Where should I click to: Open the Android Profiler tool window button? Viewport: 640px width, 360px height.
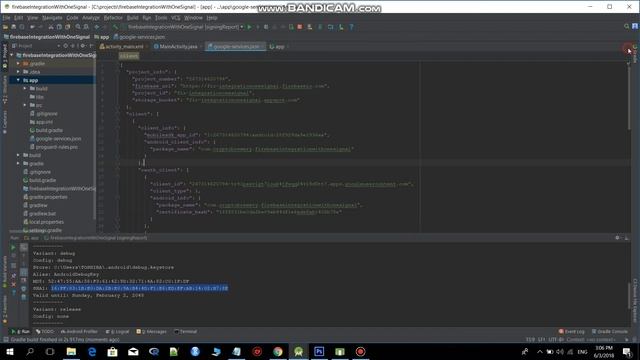coord(79,331)
